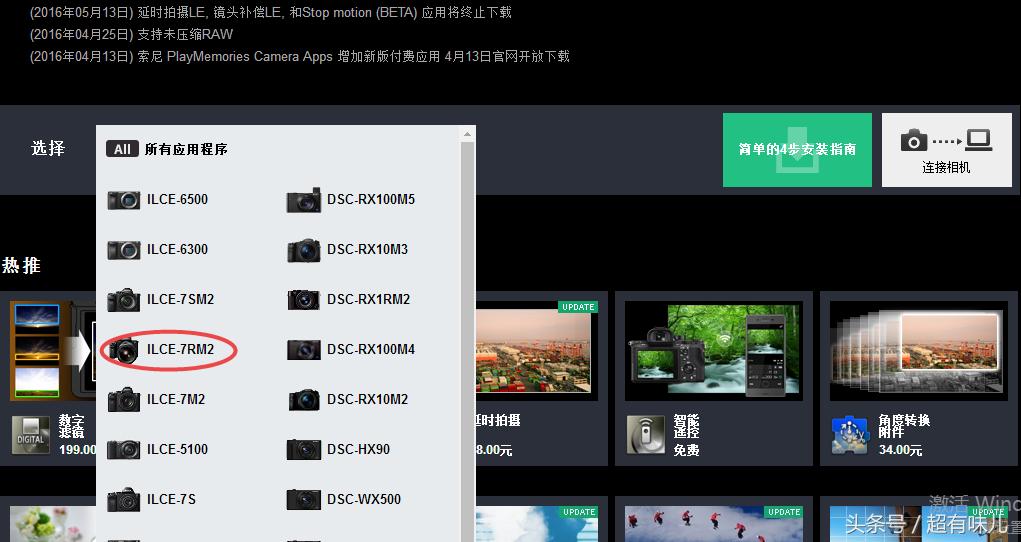Choose ILCE-6500 model label

tap(177, 199)
